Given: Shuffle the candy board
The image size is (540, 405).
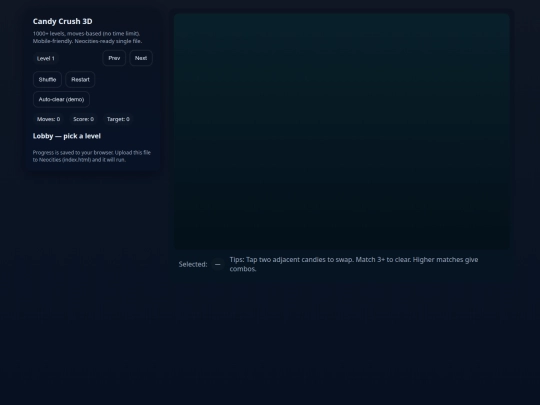Looking at the screenshot, I should 48,80.
